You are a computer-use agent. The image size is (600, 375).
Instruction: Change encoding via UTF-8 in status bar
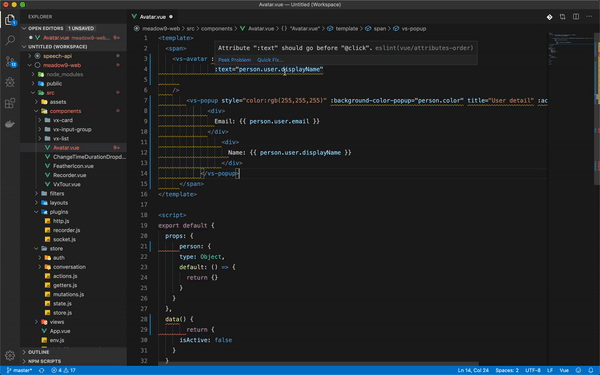pyautogui.click(x=533, y=370)
